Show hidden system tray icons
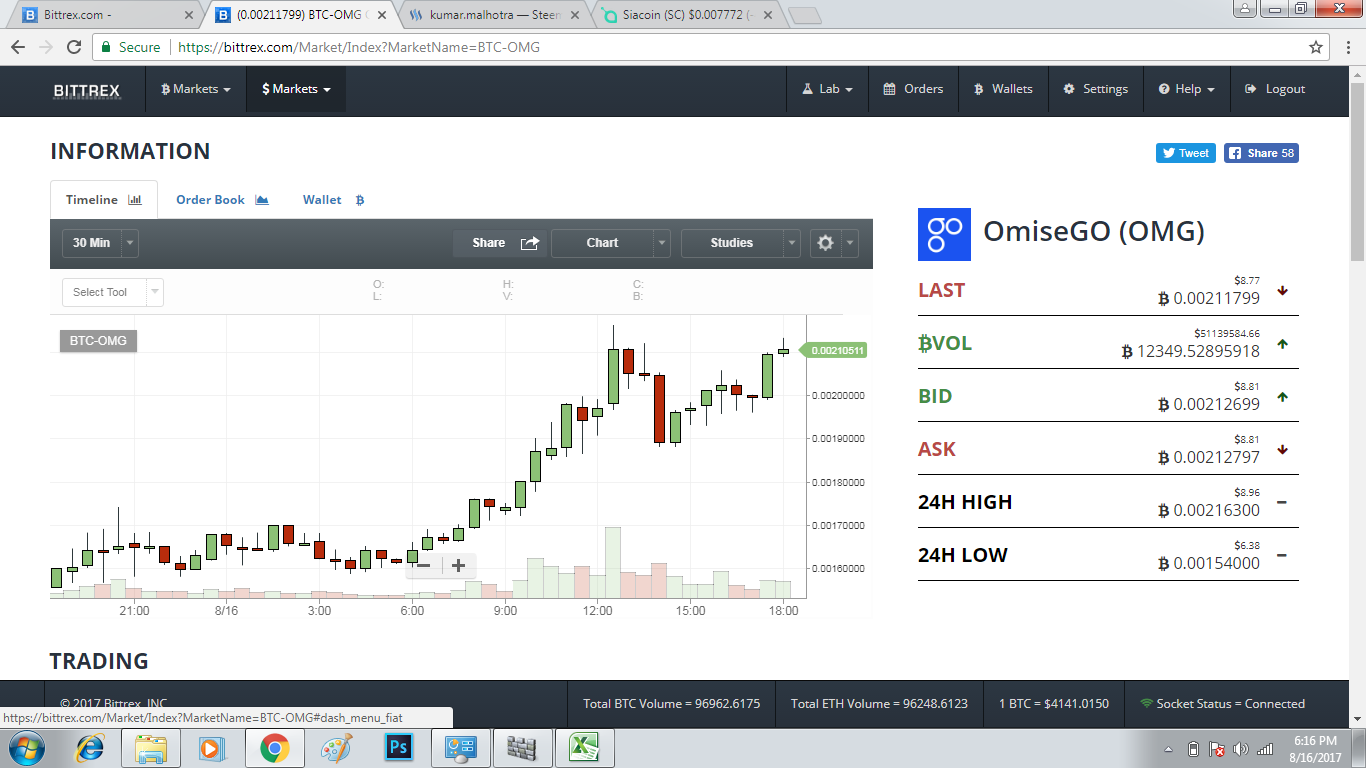 pos(1169,749)
